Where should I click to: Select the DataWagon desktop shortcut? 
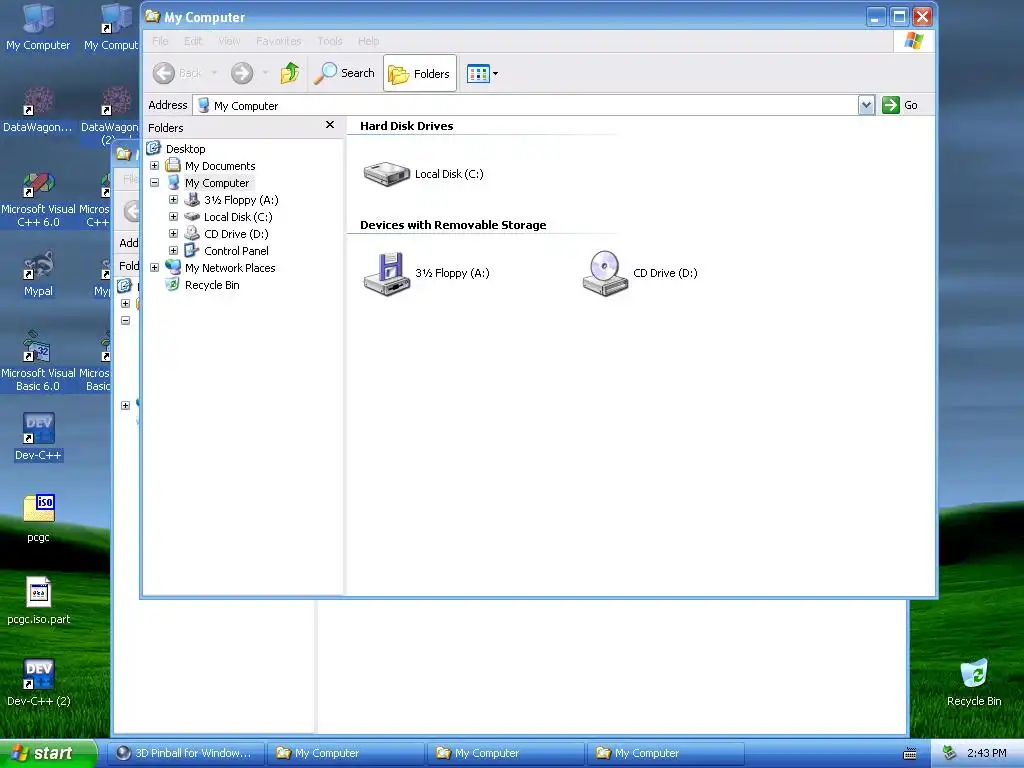tap(38, 110)
